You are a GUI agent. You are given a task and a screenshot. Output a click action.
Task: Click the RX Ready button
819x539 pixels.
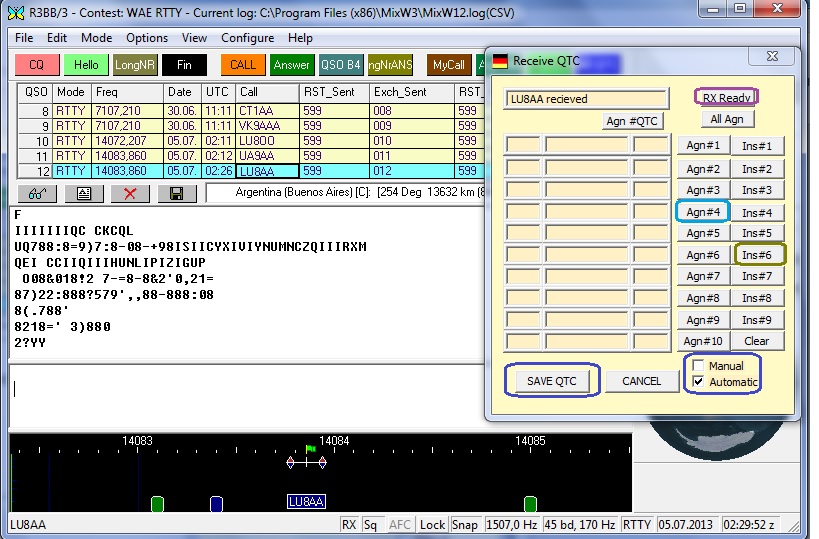[x=726, y=98]
